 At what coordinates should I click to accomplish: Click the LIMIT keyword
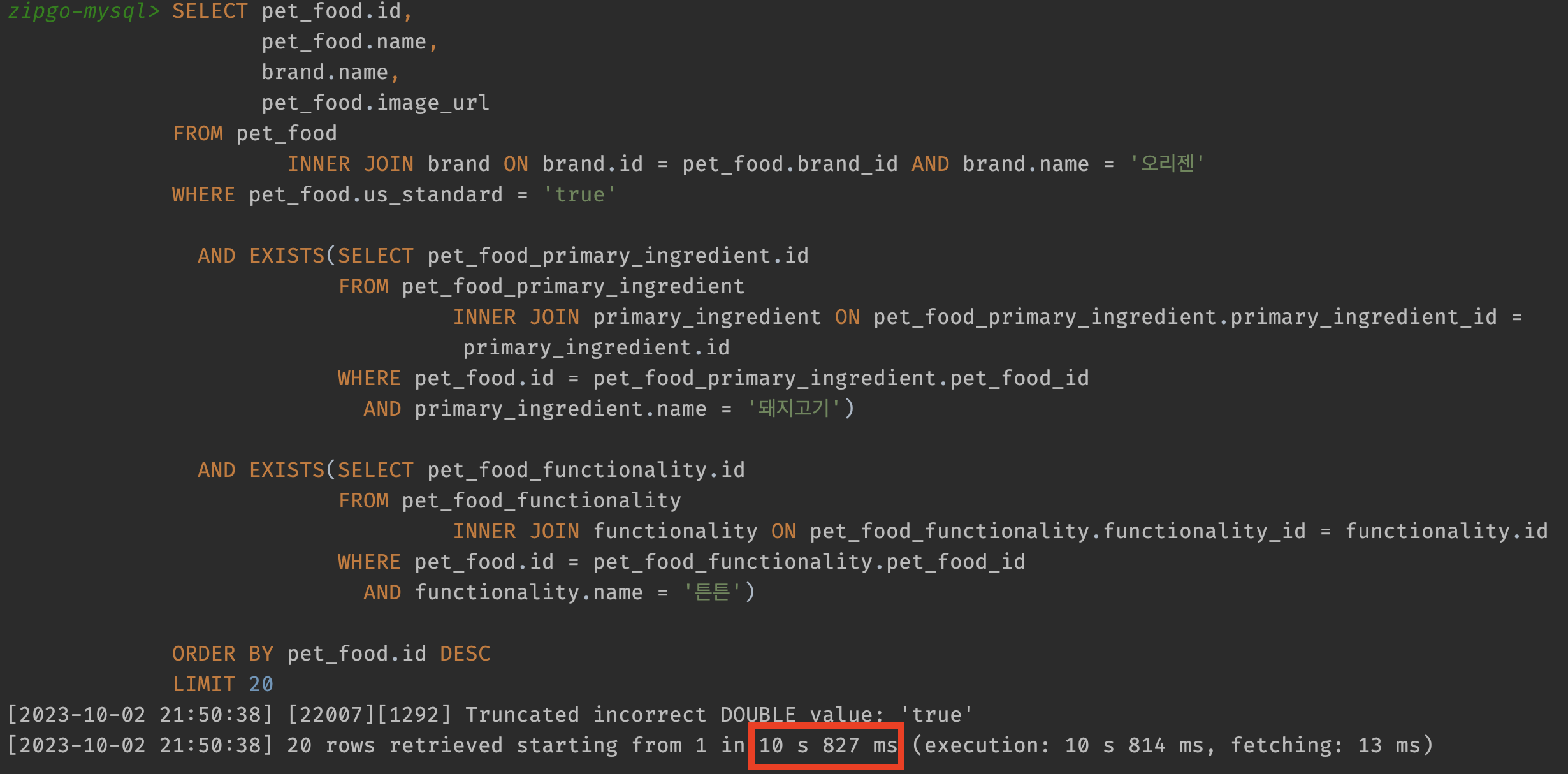click(203, 684)
